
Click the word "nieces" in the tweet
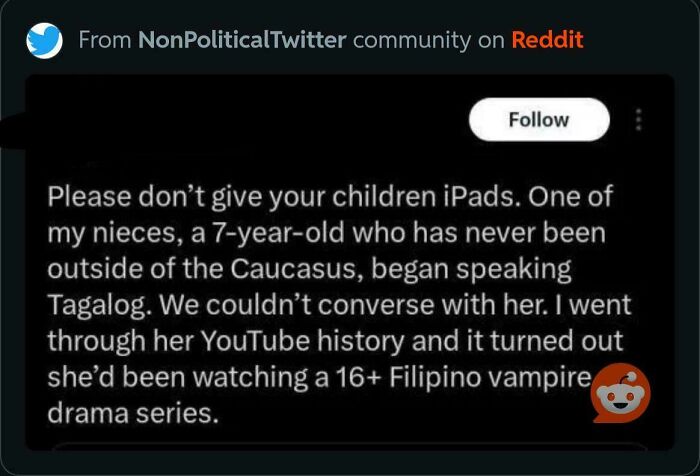[138, 234]
